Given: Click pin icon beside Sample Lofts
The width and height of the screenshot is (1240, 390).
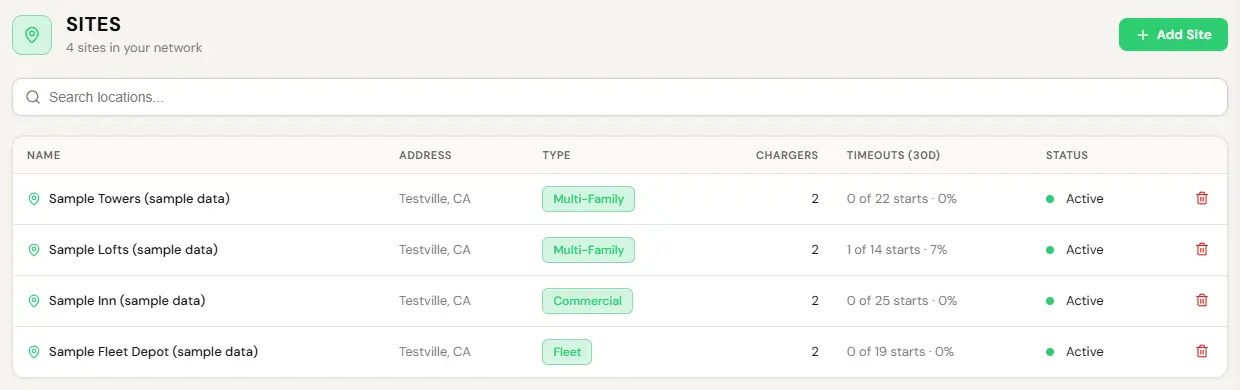Looking at the screenshot, I should pos(34,250).
